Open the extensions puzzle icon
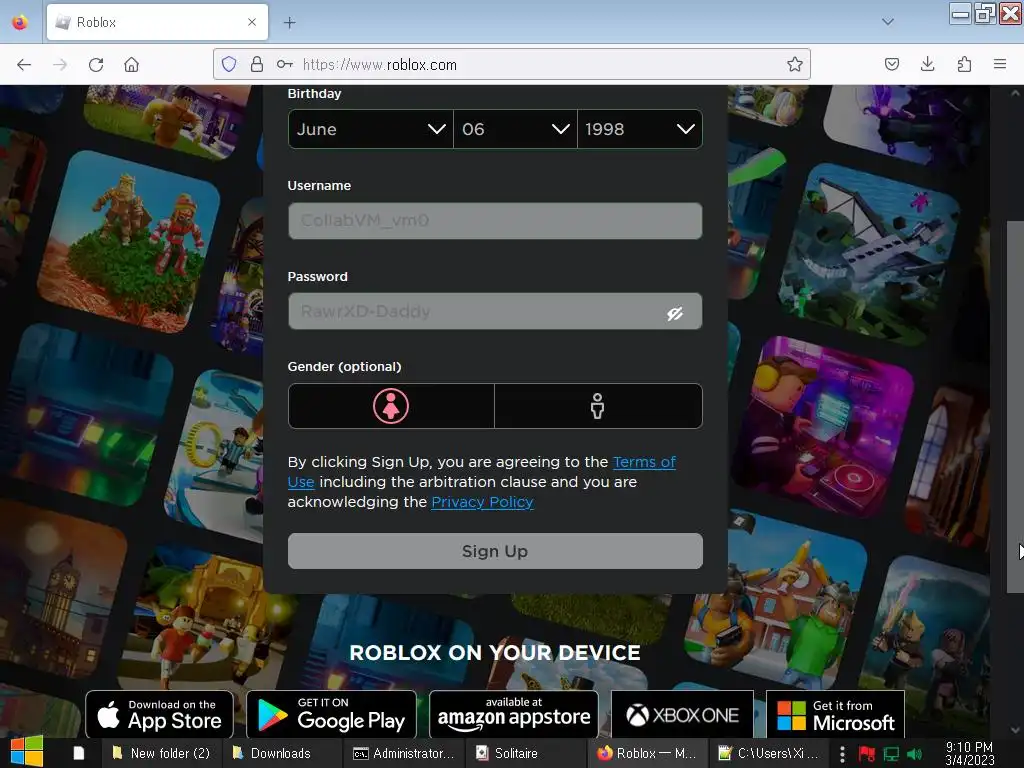Screen dimensions: 1024x768 coord(964,64)
